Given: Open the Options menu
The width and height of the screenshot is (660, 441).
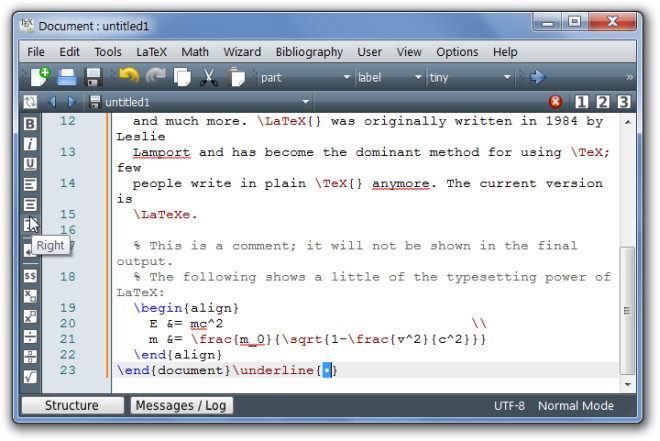Looking at the screenshot, I should click(457, 52).
